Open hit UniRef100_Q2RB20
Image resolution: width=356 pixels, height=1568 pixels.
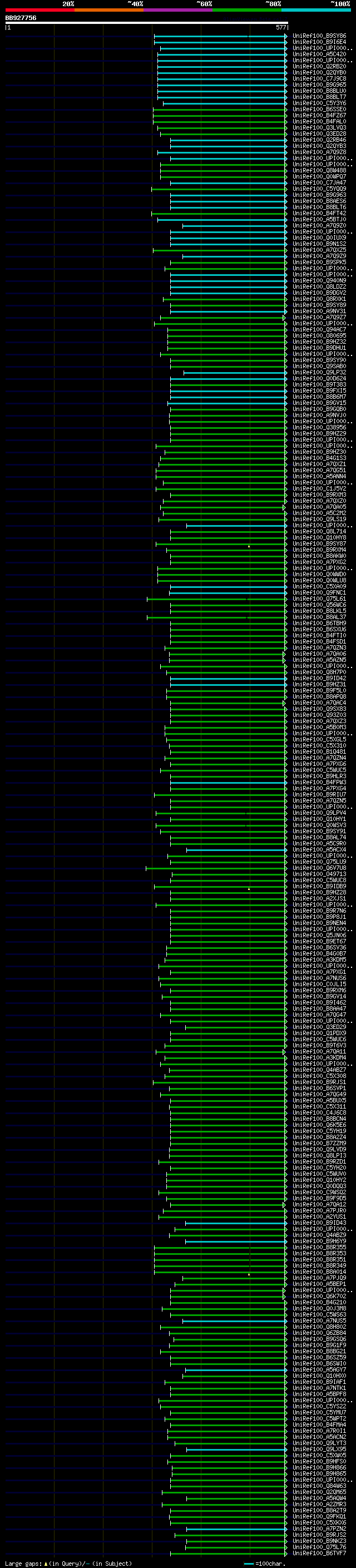[x=319, y=66]
